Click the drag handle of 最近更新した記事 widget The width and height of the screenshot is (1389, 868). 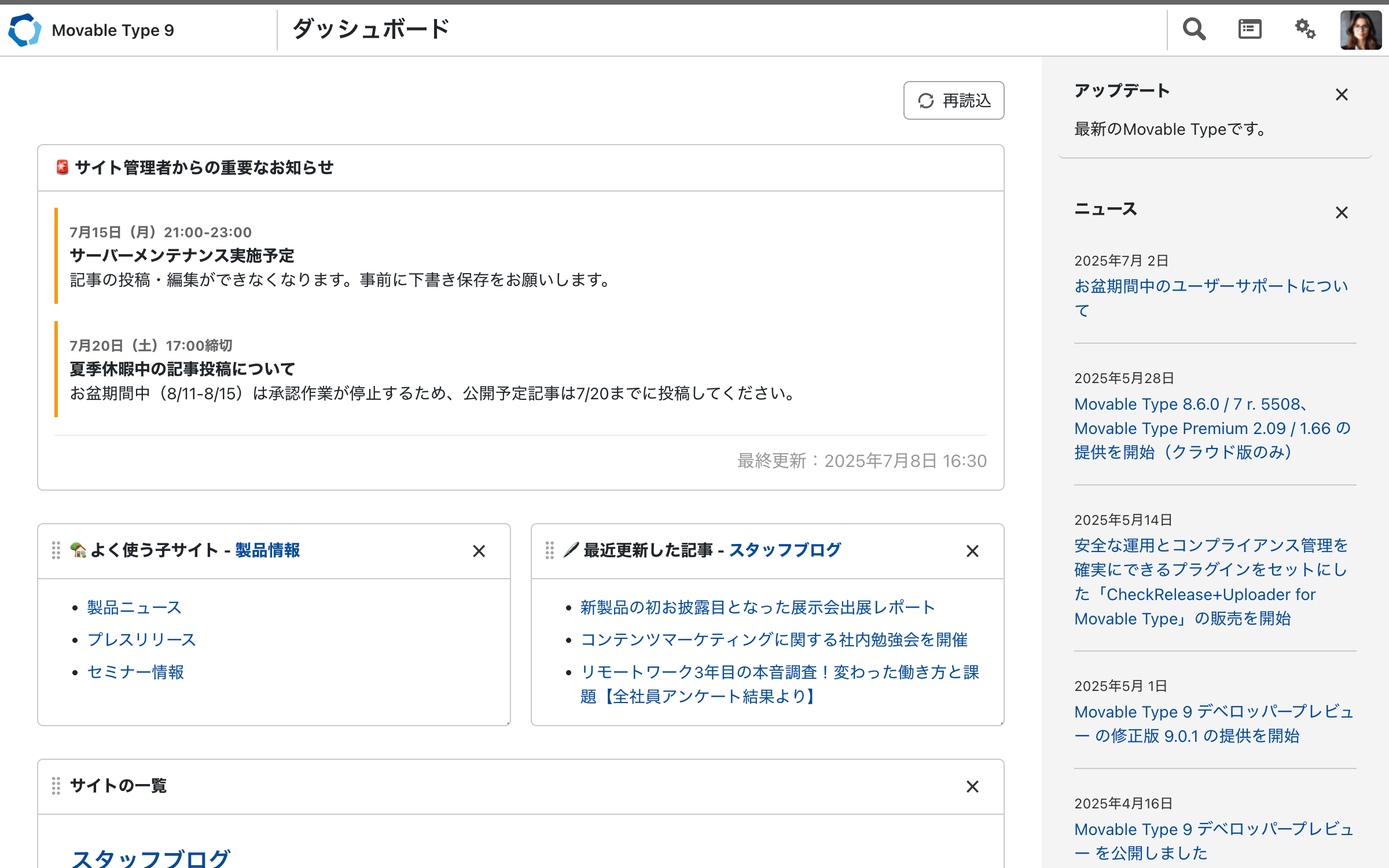point(549,551)
